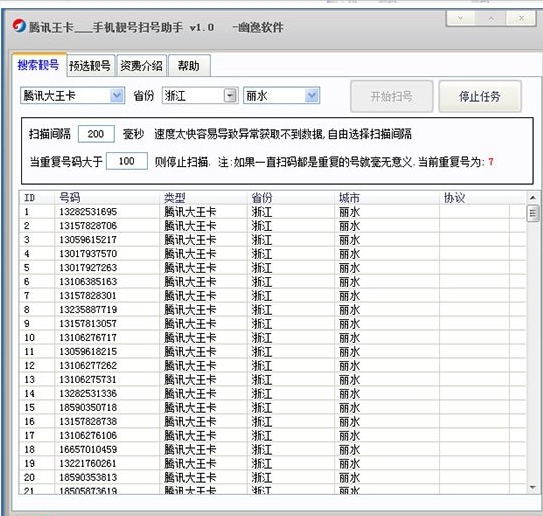This screenshot has width=543, height=516.
Task: Expand the 浙江 province dropdown
Action: [x=230, y=96]
